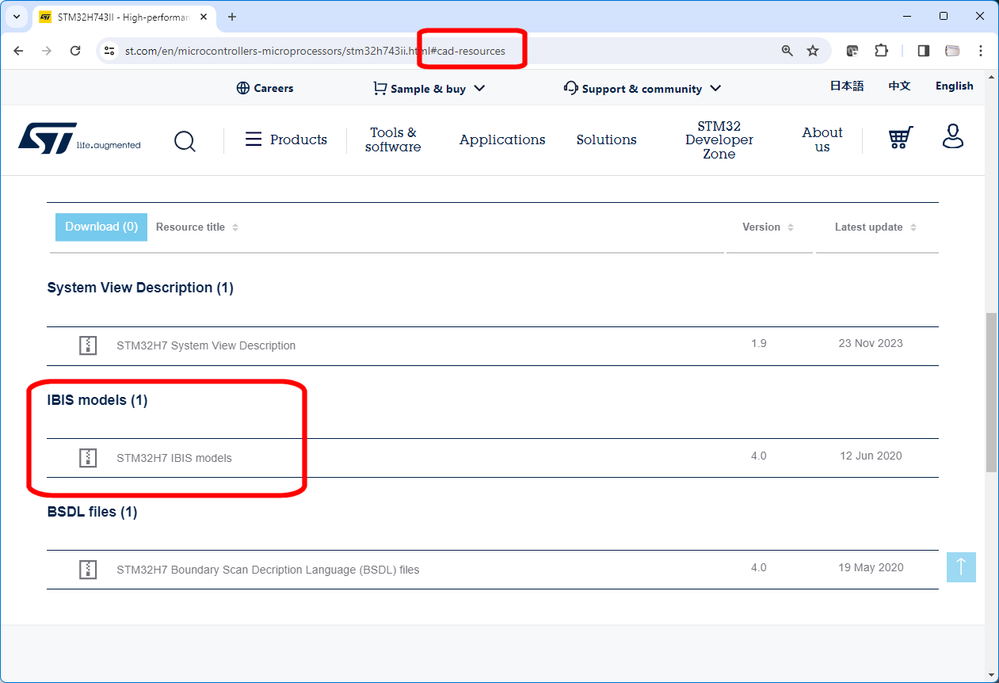Image resolution: width=999 pixels, height=683 pixels.
Task: Open new tab with plus button
Action: [x=232, y=17]
